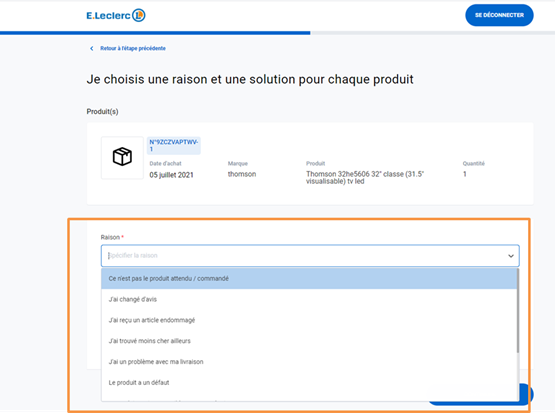Image resolution: width=555 pixels, height=413 pixels.
Task: Collapse the Raison dropdown chevron
Action: pos(511,256)
